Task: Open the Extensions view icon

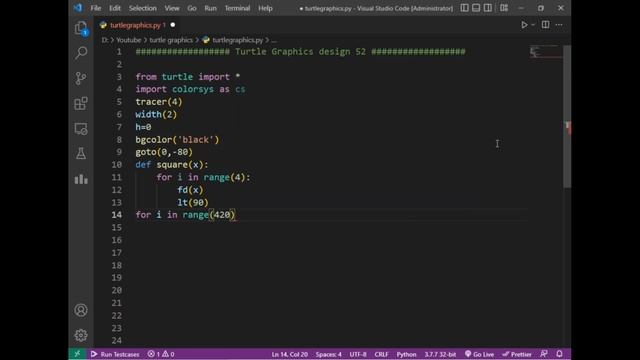Action: click(81, 103)
